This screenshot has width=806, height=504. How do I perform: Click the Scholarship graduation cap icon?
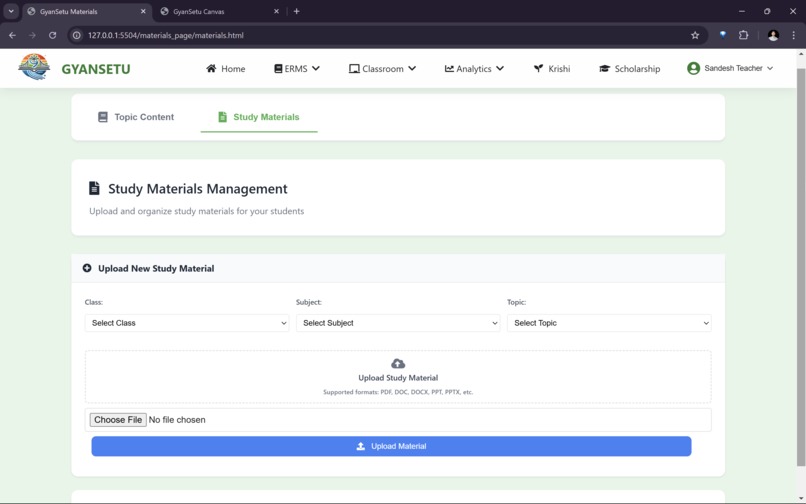[604, 68]
